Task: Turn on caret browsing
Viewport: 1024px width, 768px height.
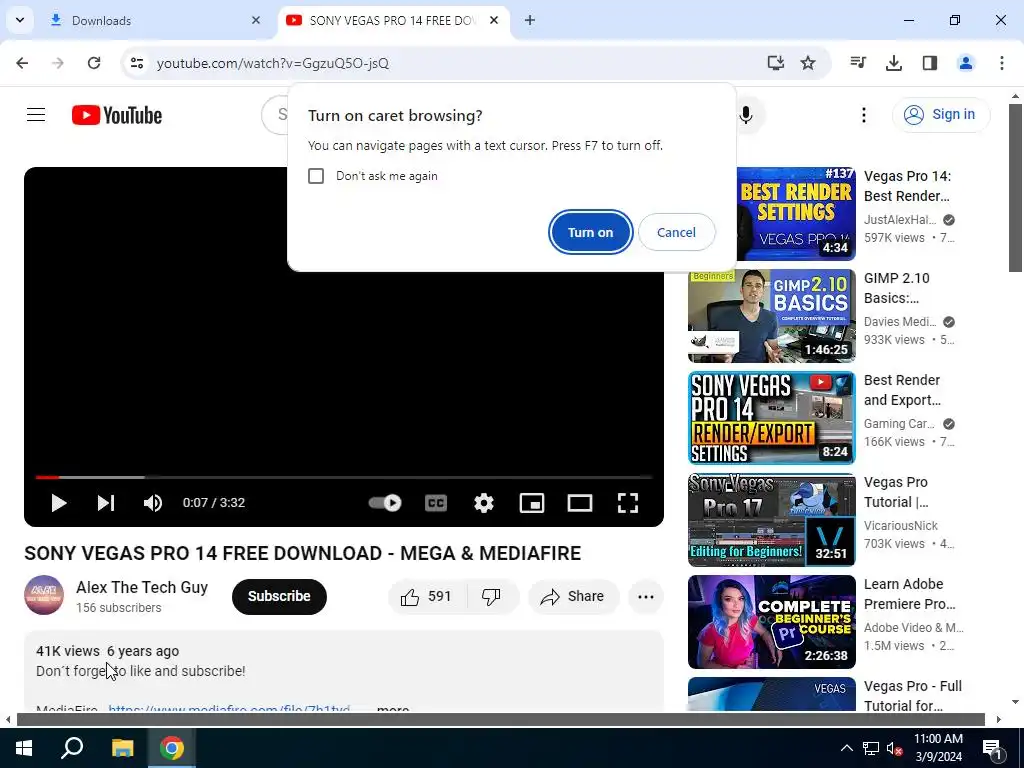Action: tap(590, 232)
